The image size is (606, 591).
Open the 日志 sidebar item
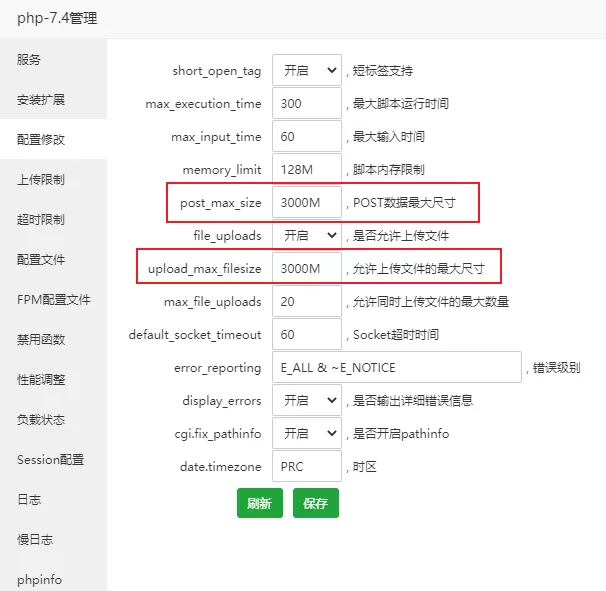pos(53,499)
